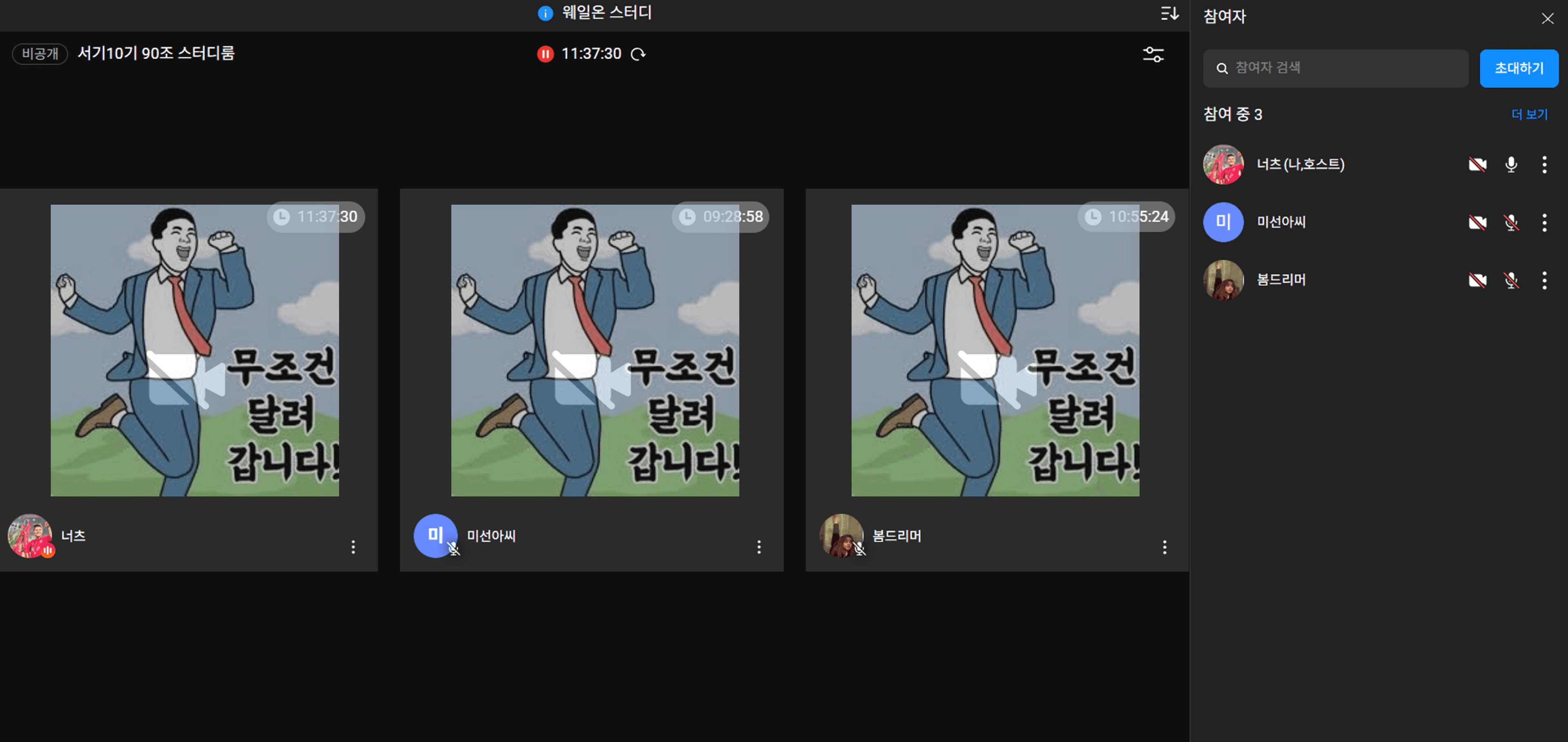Click 미선아씨 avatar in participants list
Viewport: 1568px width, 742px height.
[1223, 222]
